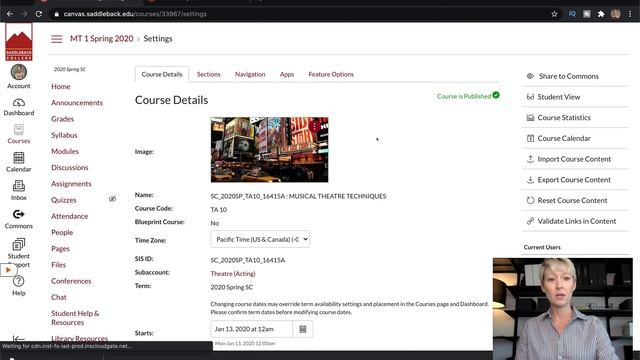Click the Starts date input field
640x360 pixels.
tap(251, 329)
